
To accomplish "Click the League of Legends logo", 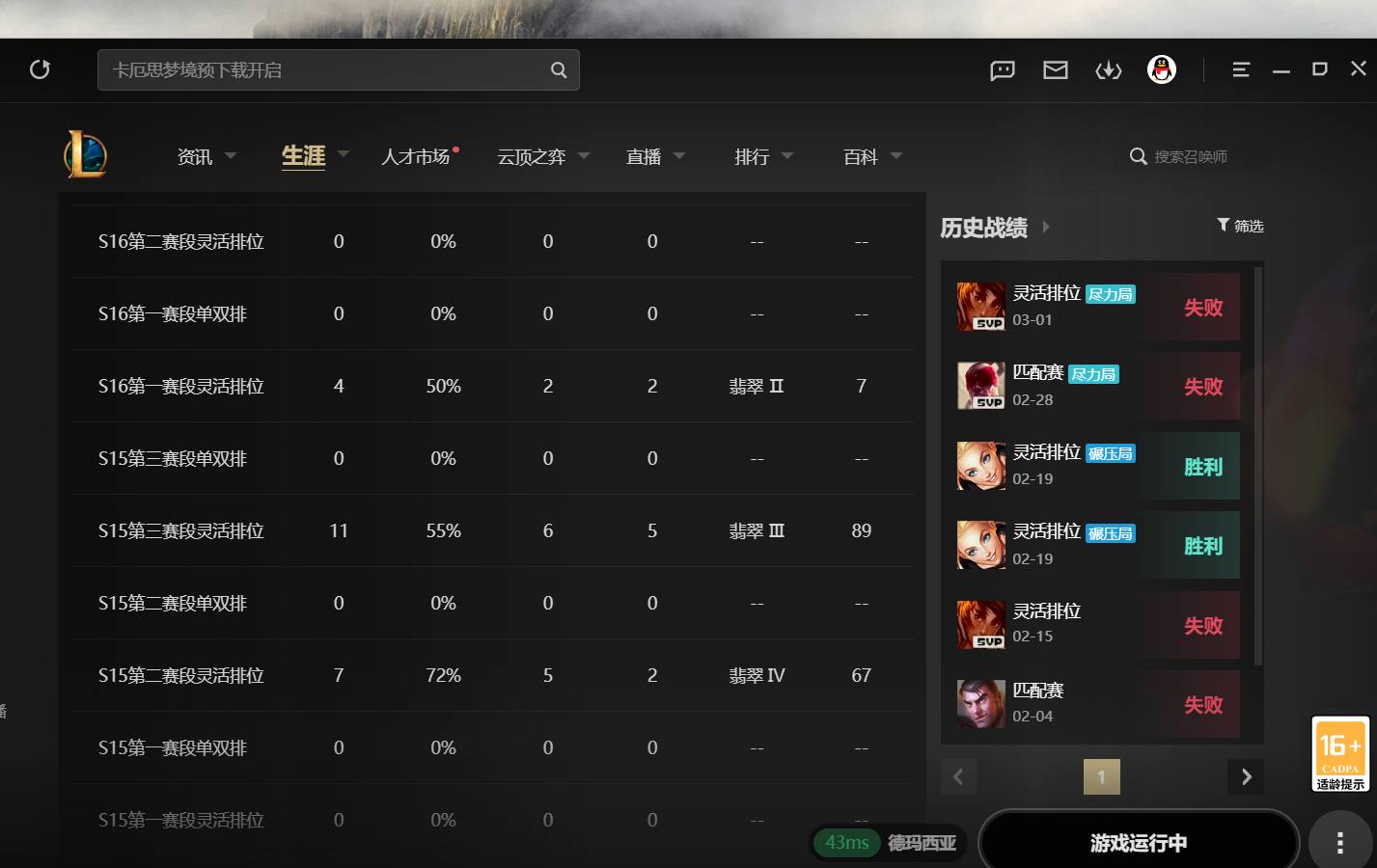I will 86,154.
